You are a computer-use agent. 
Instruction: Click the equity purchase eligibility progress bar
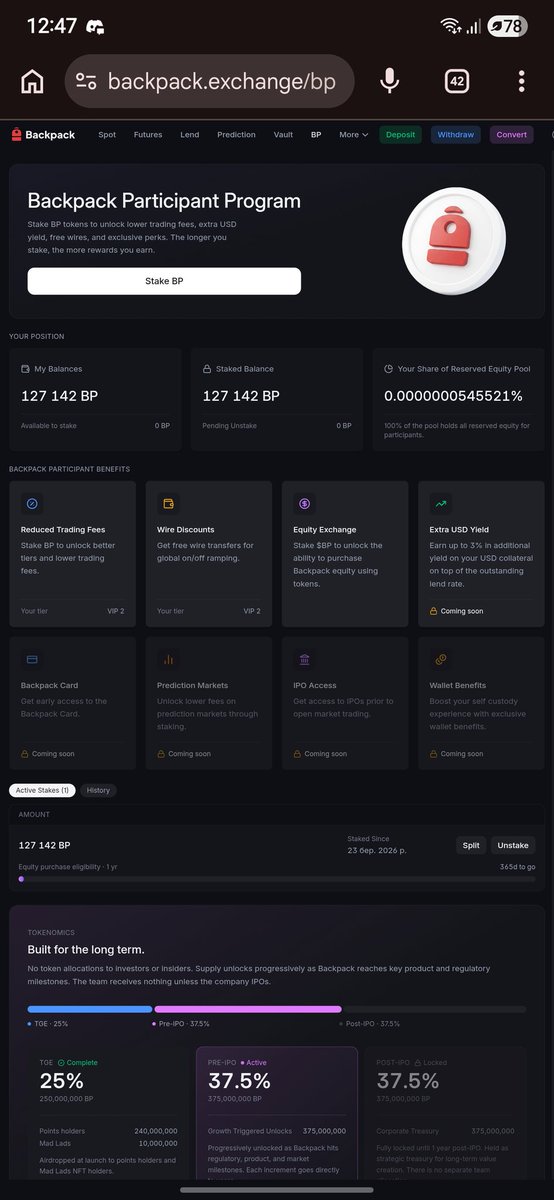(x=277, y=879)
